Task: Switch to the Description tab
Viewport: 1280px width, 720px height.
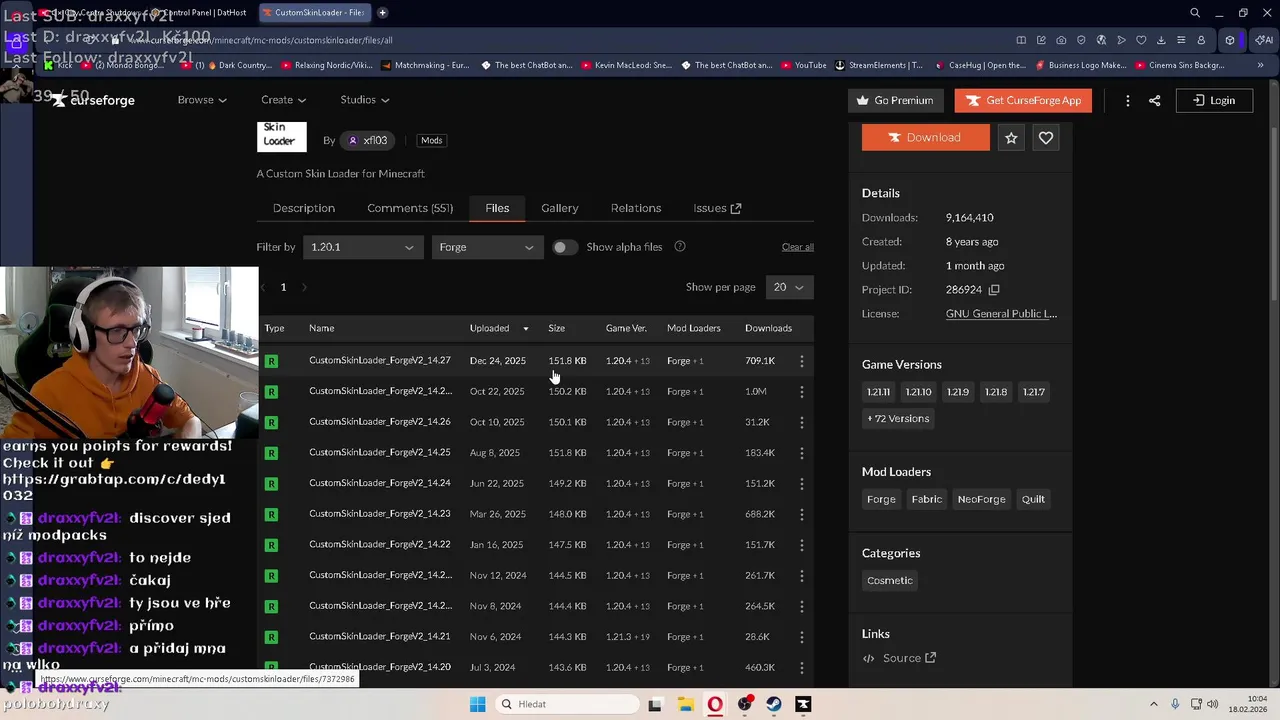Action: (x=304, y=208)
